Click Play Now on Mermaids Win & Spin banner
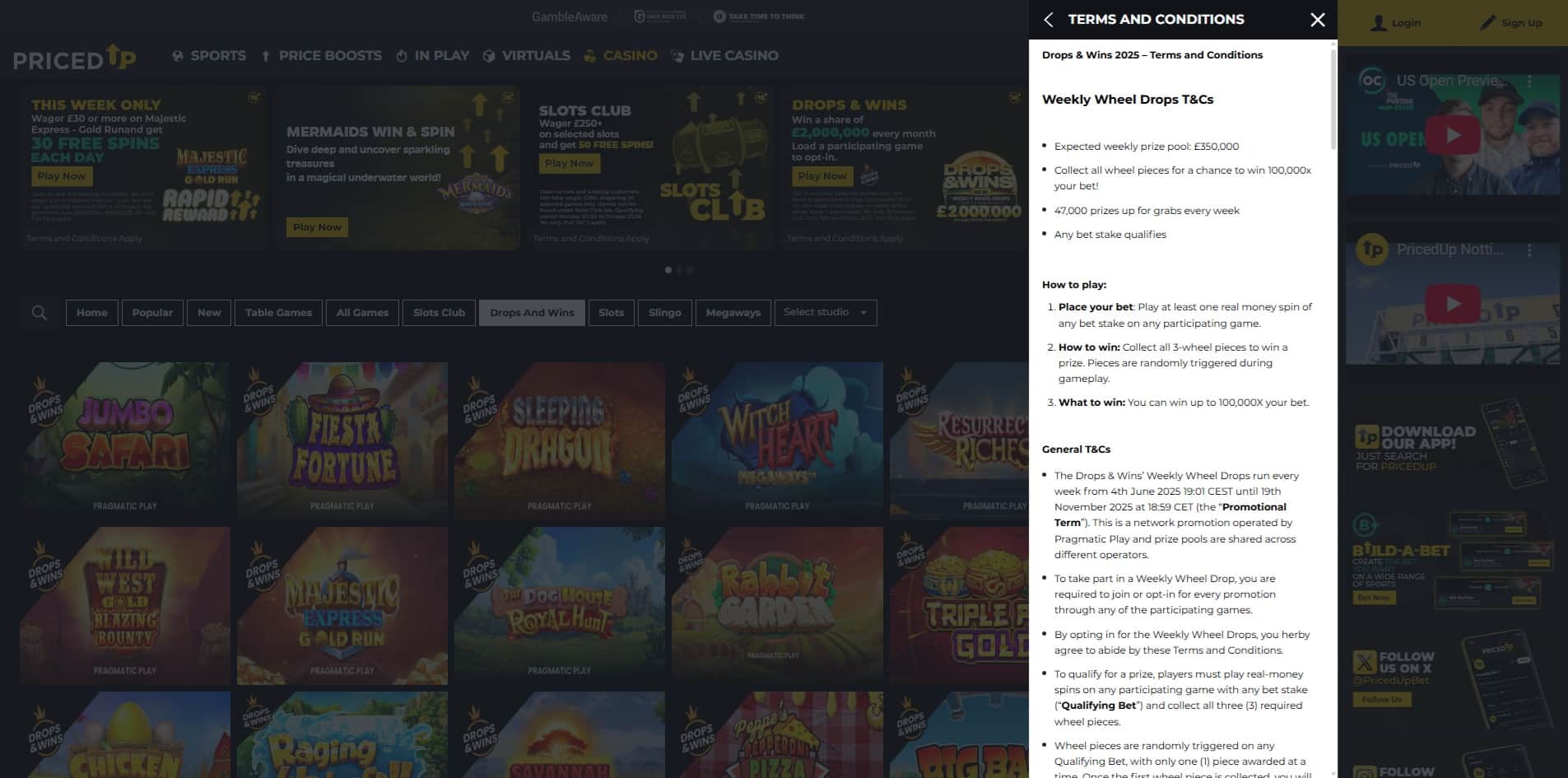1568x778 pixels. pos(317,227)
